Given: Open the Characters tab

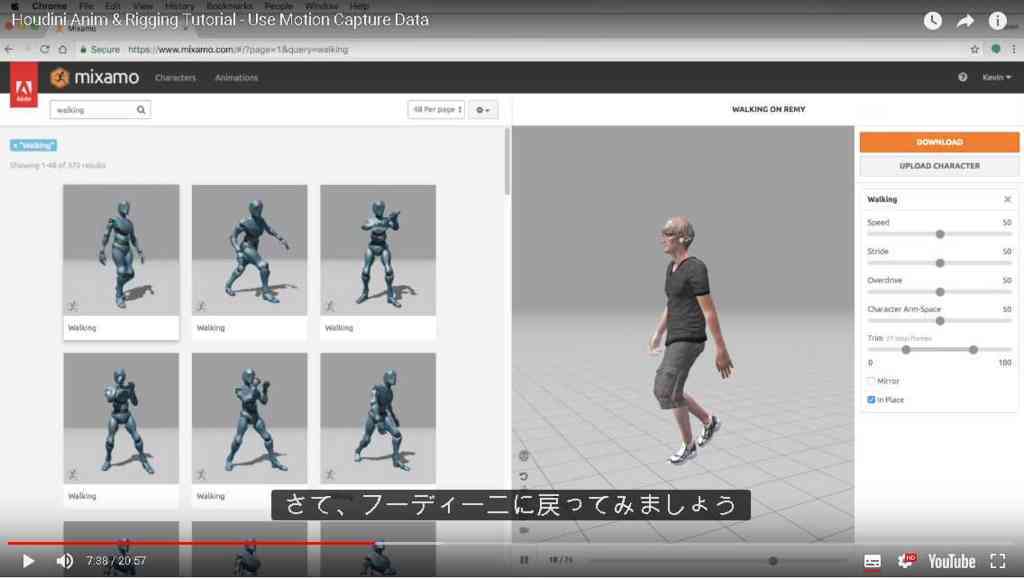Looking at the screenshot, I should (x=175, y=77).
